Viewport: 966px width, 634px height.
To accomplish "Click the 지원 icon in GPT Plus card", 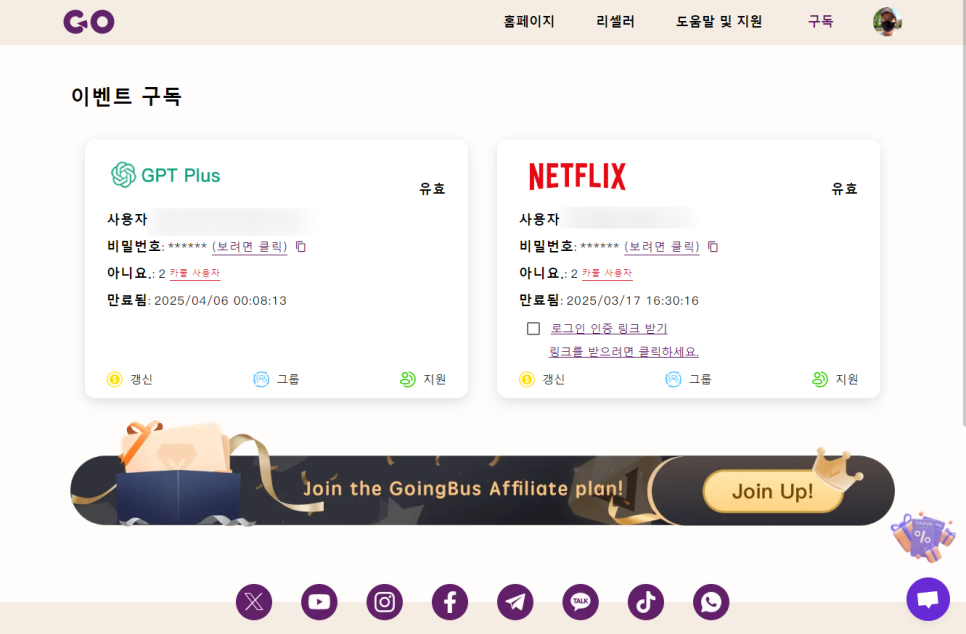I will (x=408, y=380).
